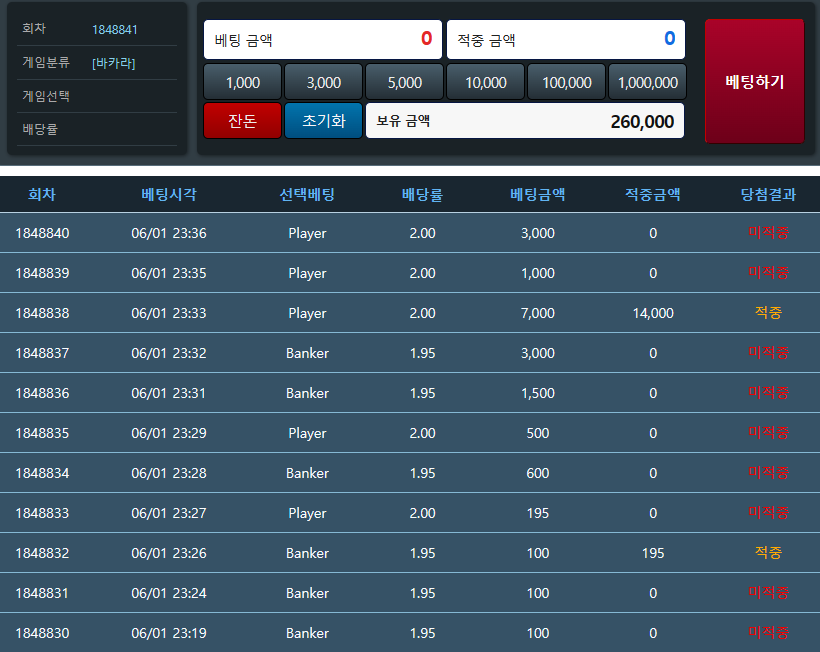Click the 7,000 bet amount
The height and width of the screenshot is (652, 820).
point(538,313)
